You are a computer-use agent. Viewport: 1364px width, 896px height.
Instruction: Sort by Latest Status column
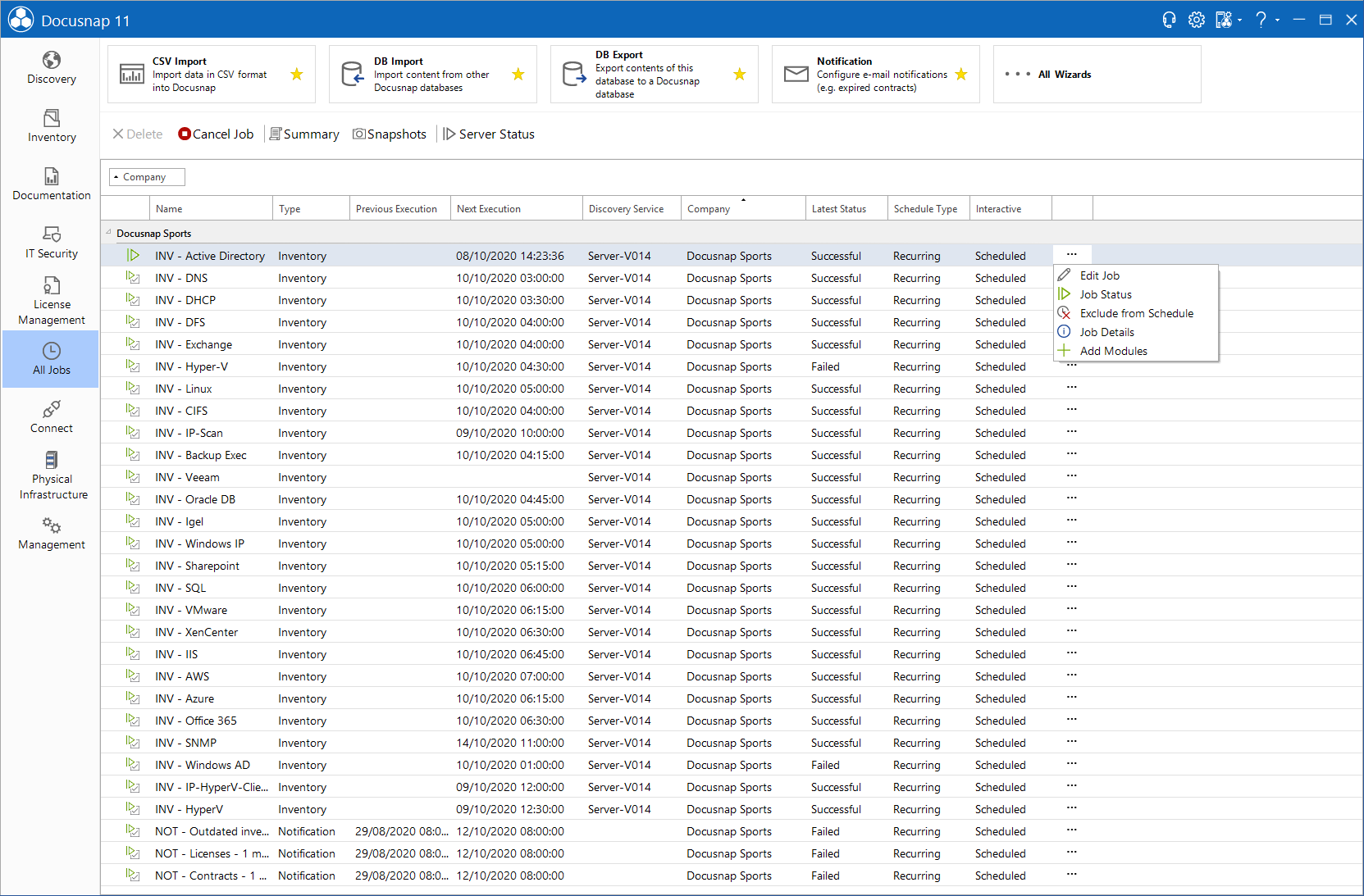tap(846, 209)
